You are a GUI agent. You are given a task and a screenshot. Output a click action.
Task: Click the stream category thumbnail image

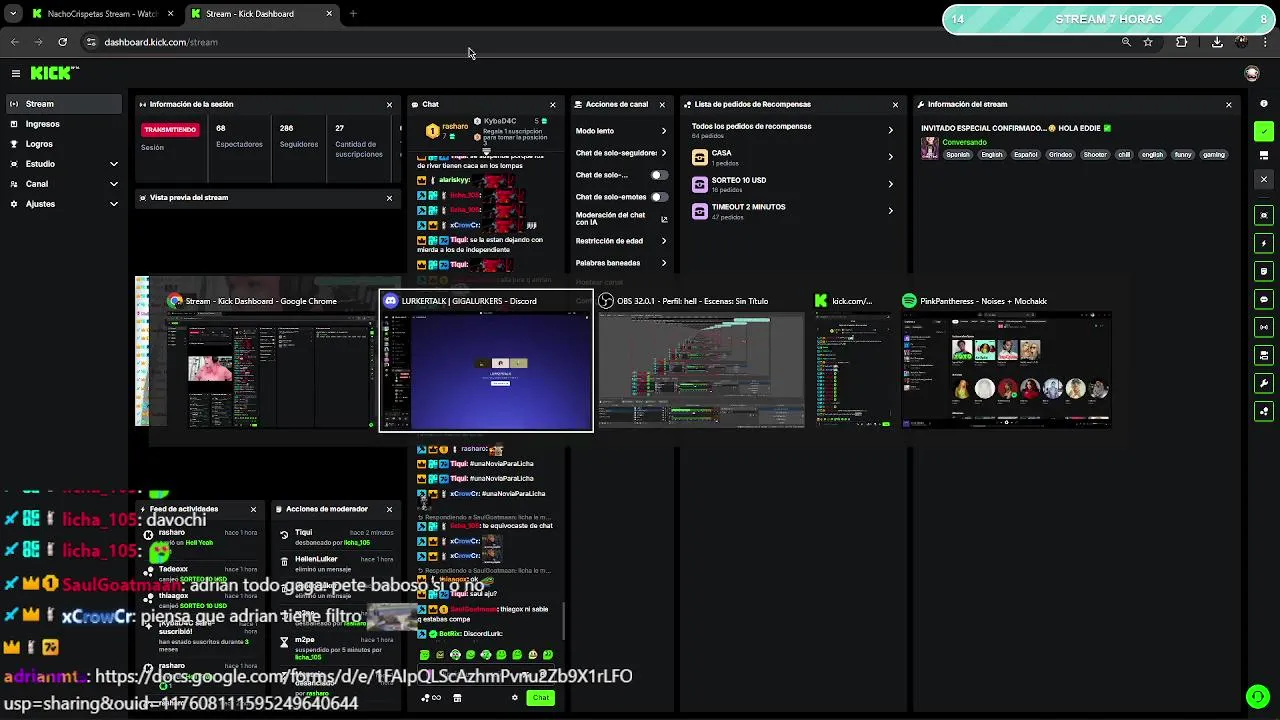pos(930,148)
